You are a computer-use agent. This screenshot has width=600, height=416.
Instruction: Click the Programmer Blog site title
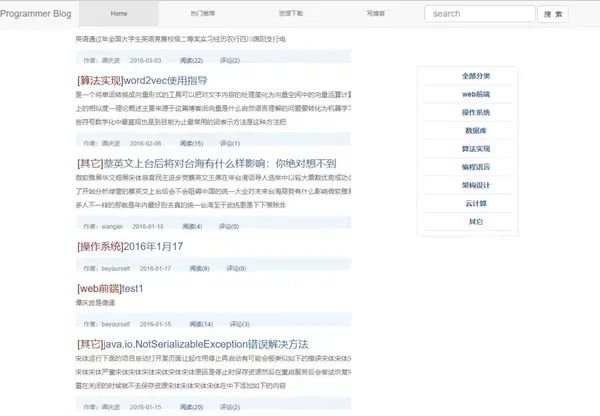click(x=36, y=14)
